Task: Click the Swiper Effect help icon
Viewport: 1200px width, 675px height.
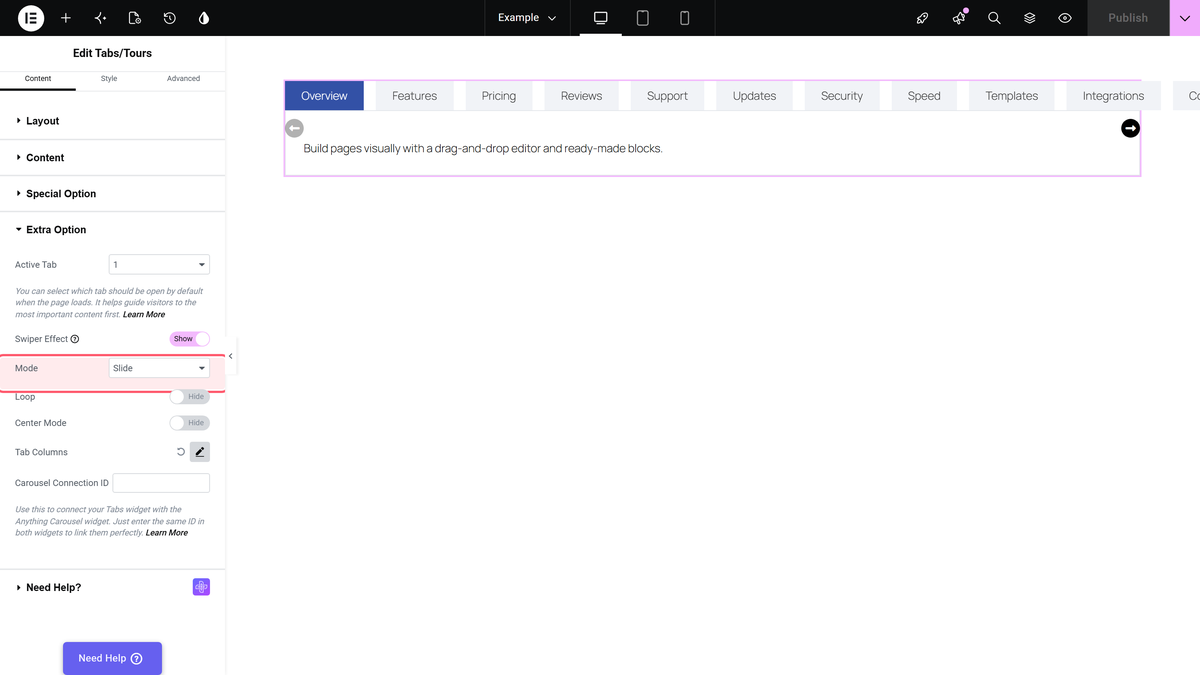Action: [75, 339]
